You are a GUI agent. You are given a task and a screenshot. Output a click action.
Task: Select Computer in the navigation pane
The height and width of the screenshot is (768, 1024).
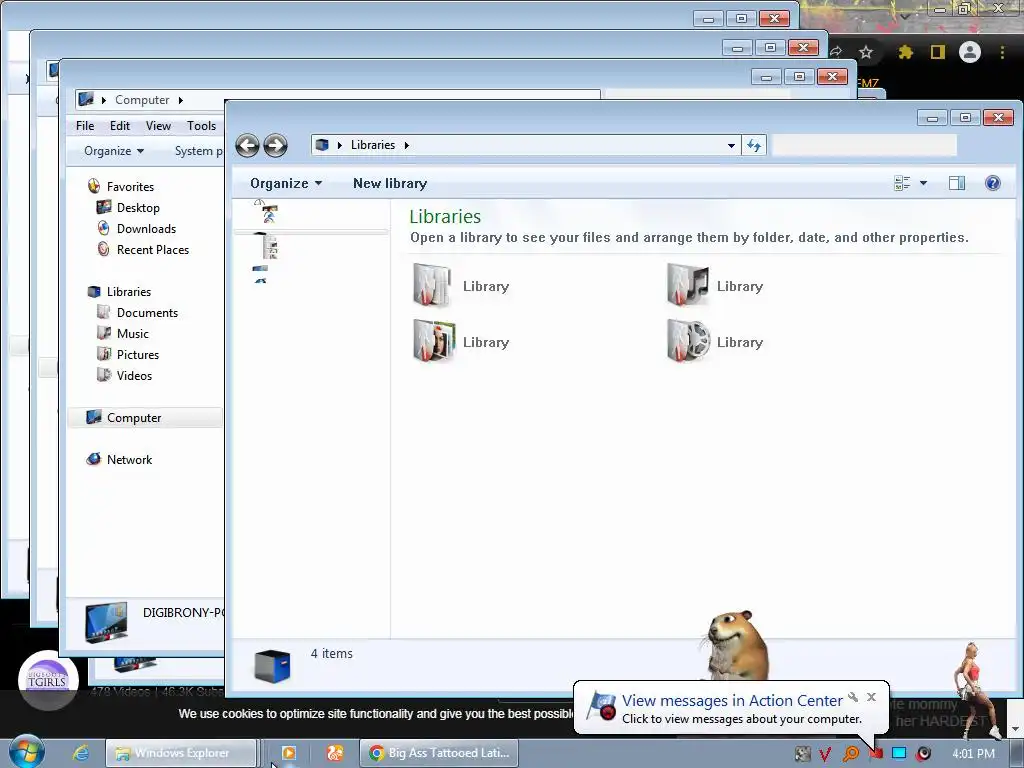pos(134,418)
